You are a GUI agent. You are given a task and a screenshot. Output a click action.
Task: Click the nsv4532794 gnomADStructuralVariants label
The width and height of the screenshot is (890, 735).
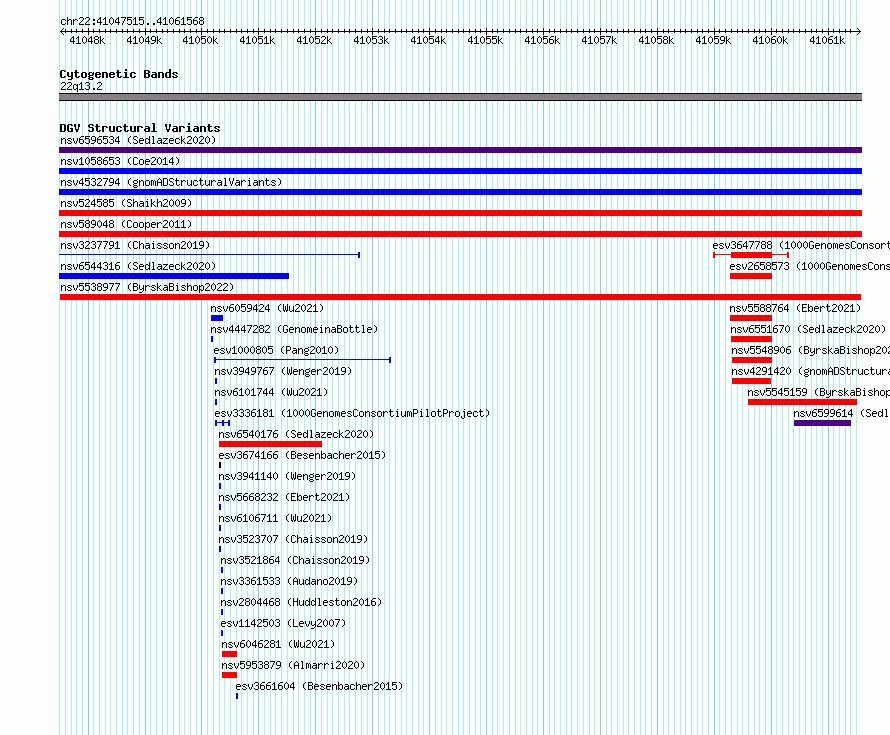tap(171, 182)
